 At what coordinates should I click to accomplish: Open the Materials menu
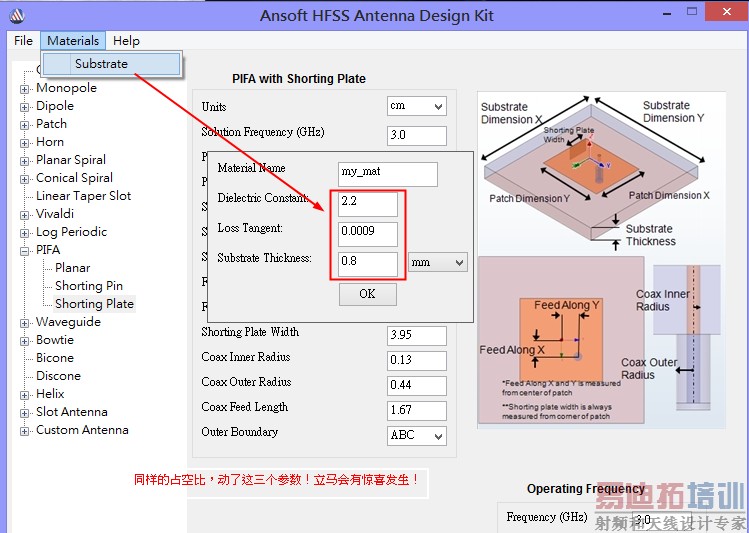pos(73,41)
